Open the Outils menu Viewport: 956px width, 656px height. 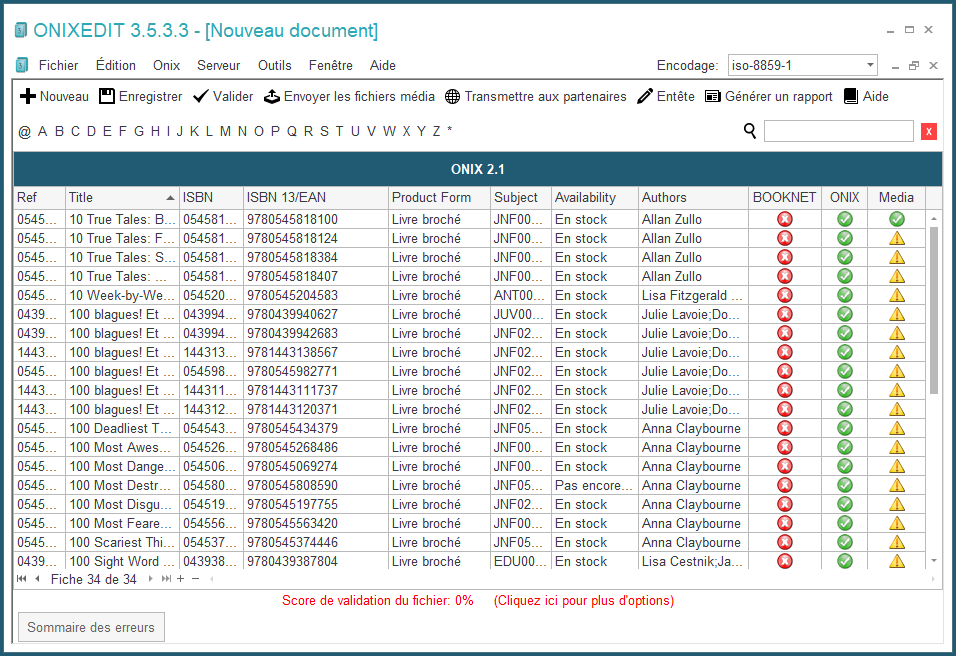[274, 65]
